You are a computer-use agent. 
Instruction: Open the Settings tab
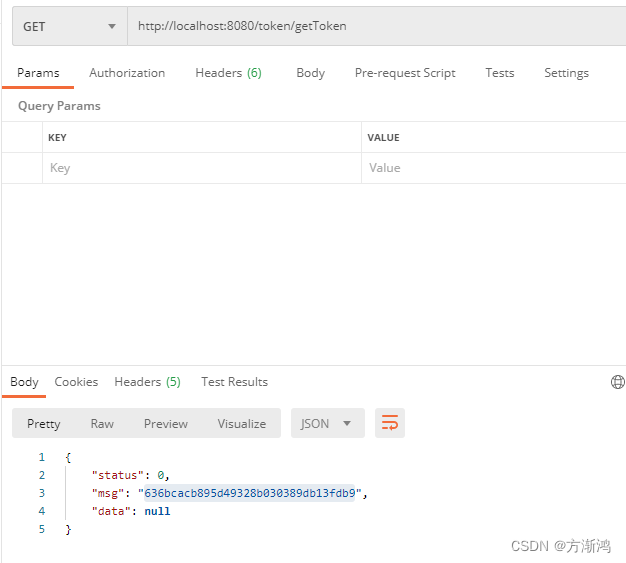point(567,73)
